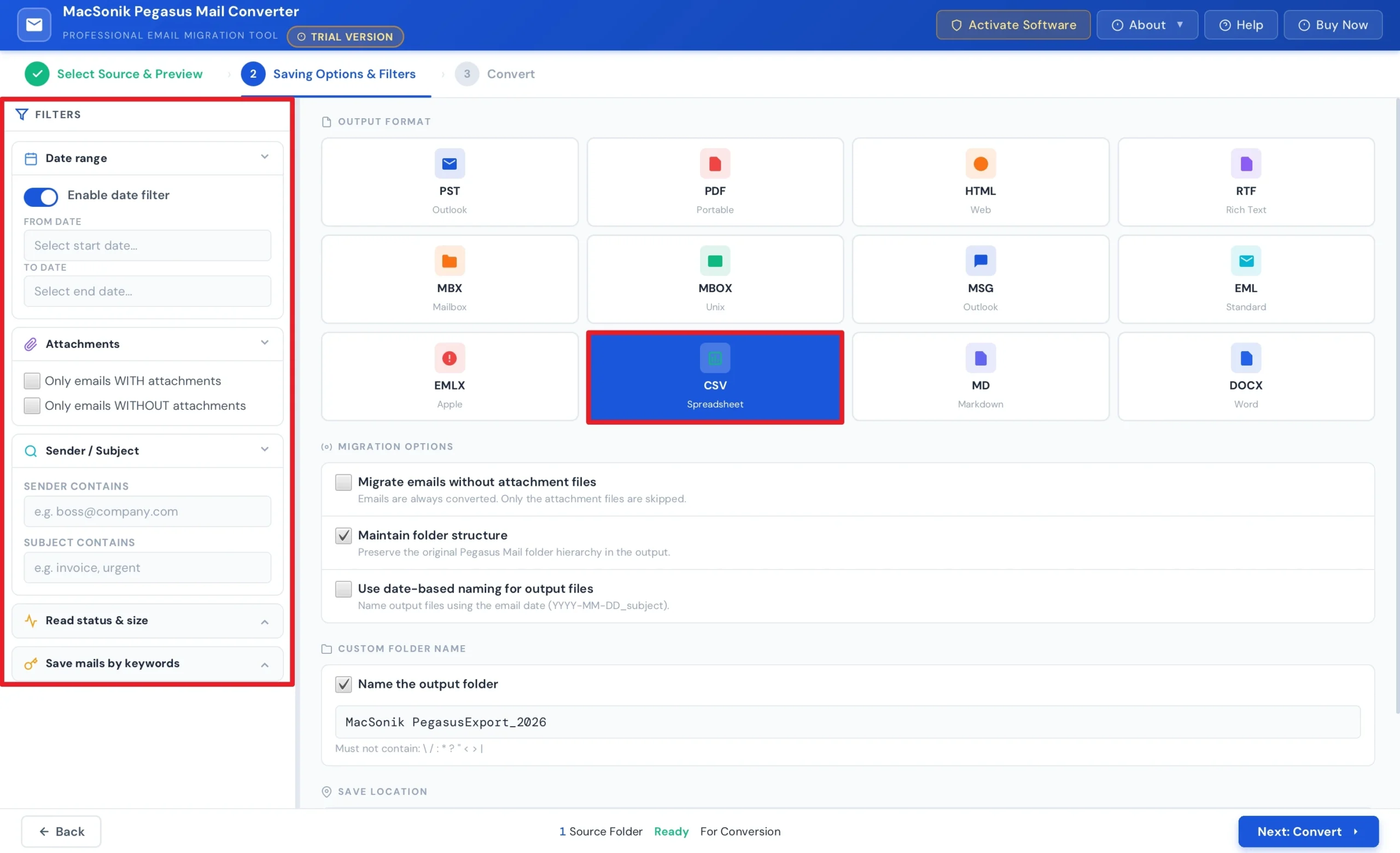Image resolution: width=1400 pixels, height=853 pixels.
Task: Select the PST Outlook format icon
Action: (450, 164)
